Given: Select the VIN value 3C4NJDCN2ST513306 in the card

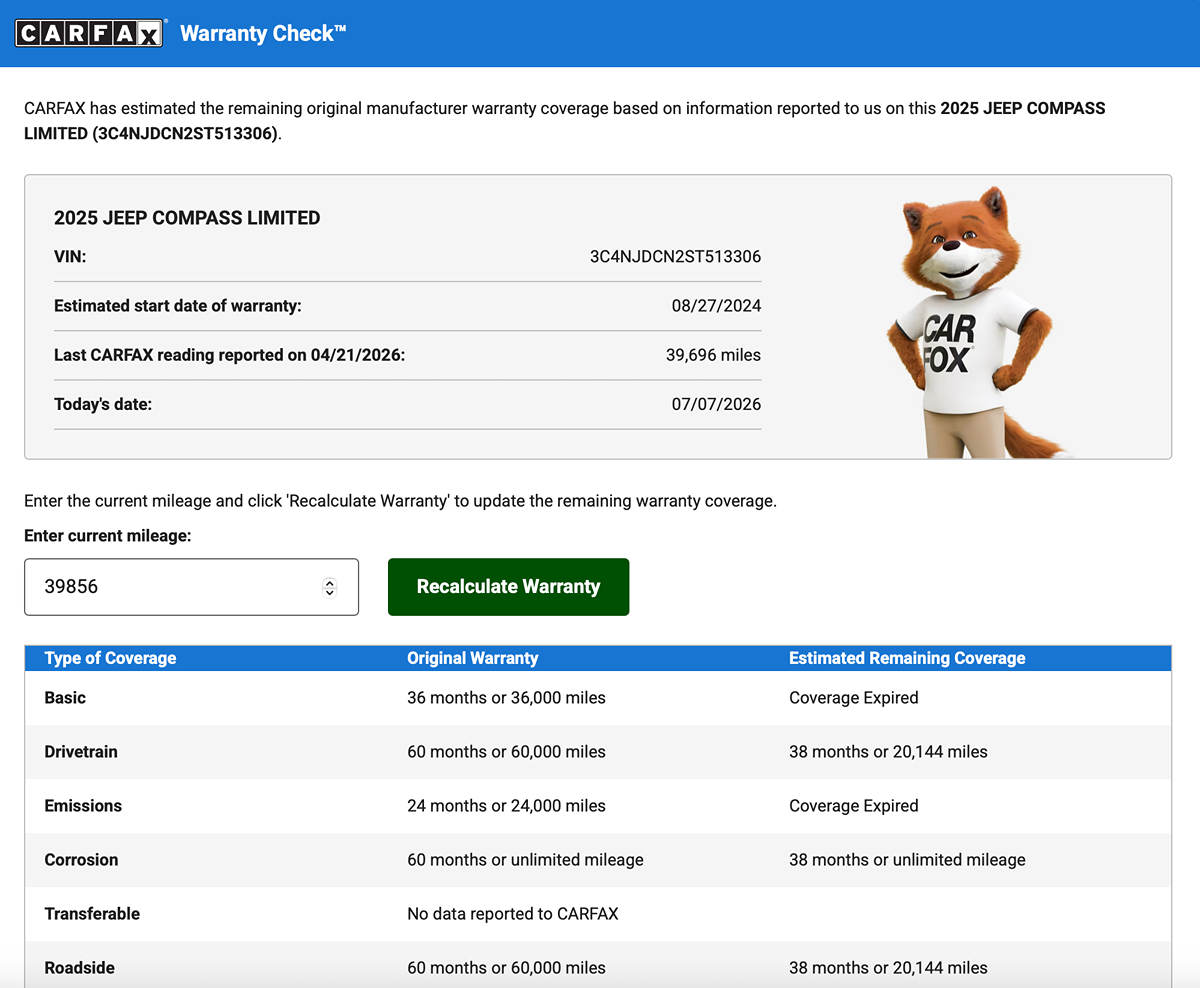Looking at the screenshot, I should pyautogui.click(x=675, y=257).
